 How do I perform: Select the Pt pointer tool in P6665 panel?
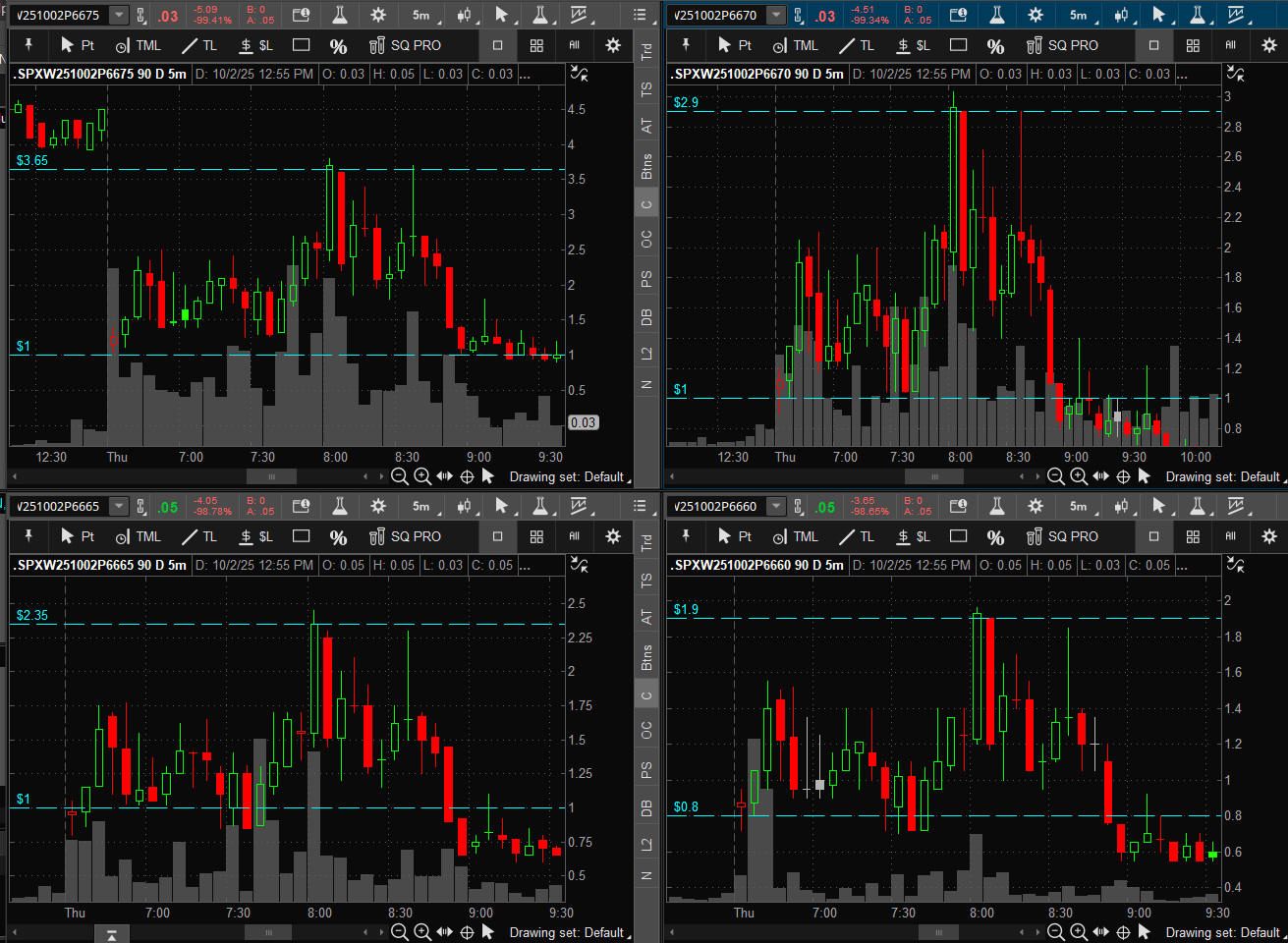(x=78, y=536)
